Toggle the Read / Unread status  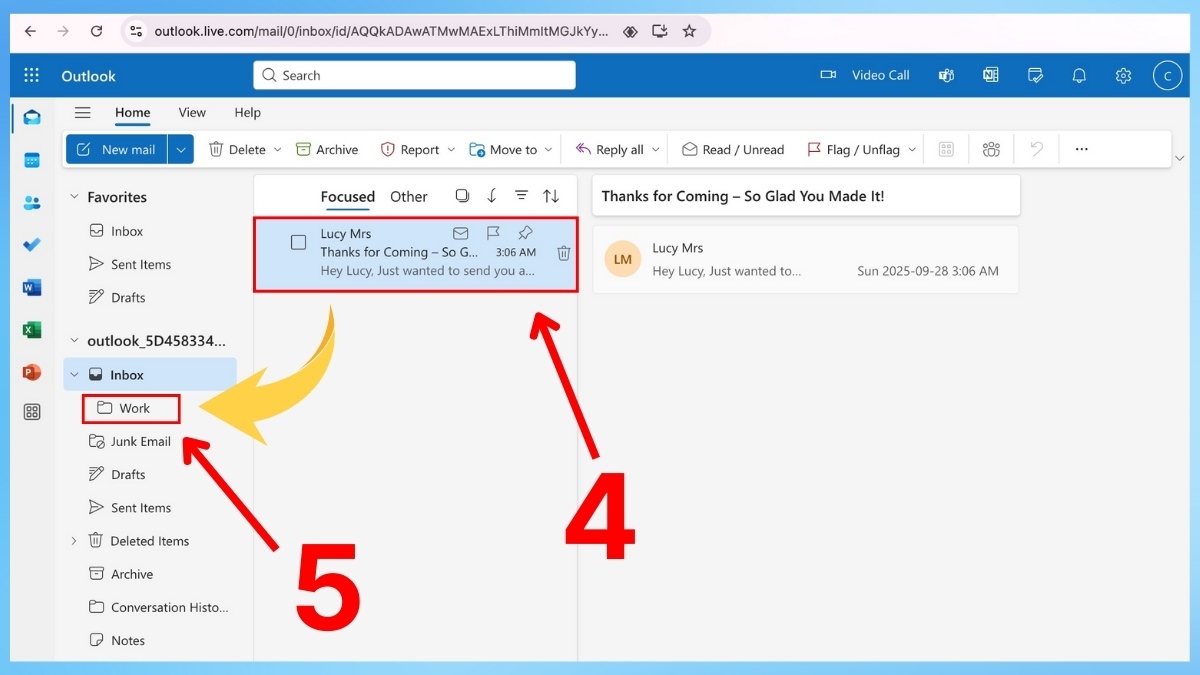coord(732,150)
